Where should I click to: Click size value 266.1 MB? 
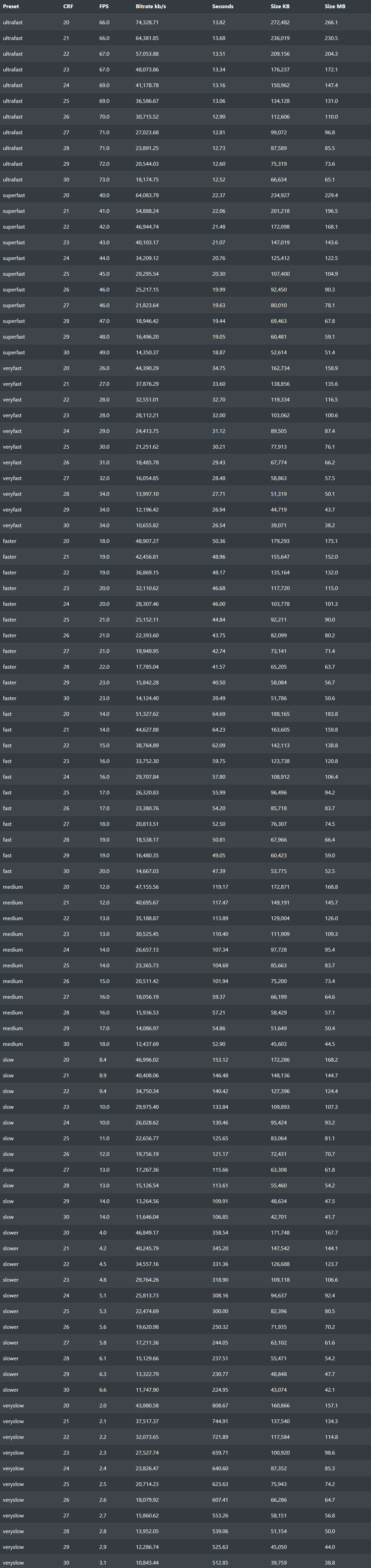tap(331, 22)
